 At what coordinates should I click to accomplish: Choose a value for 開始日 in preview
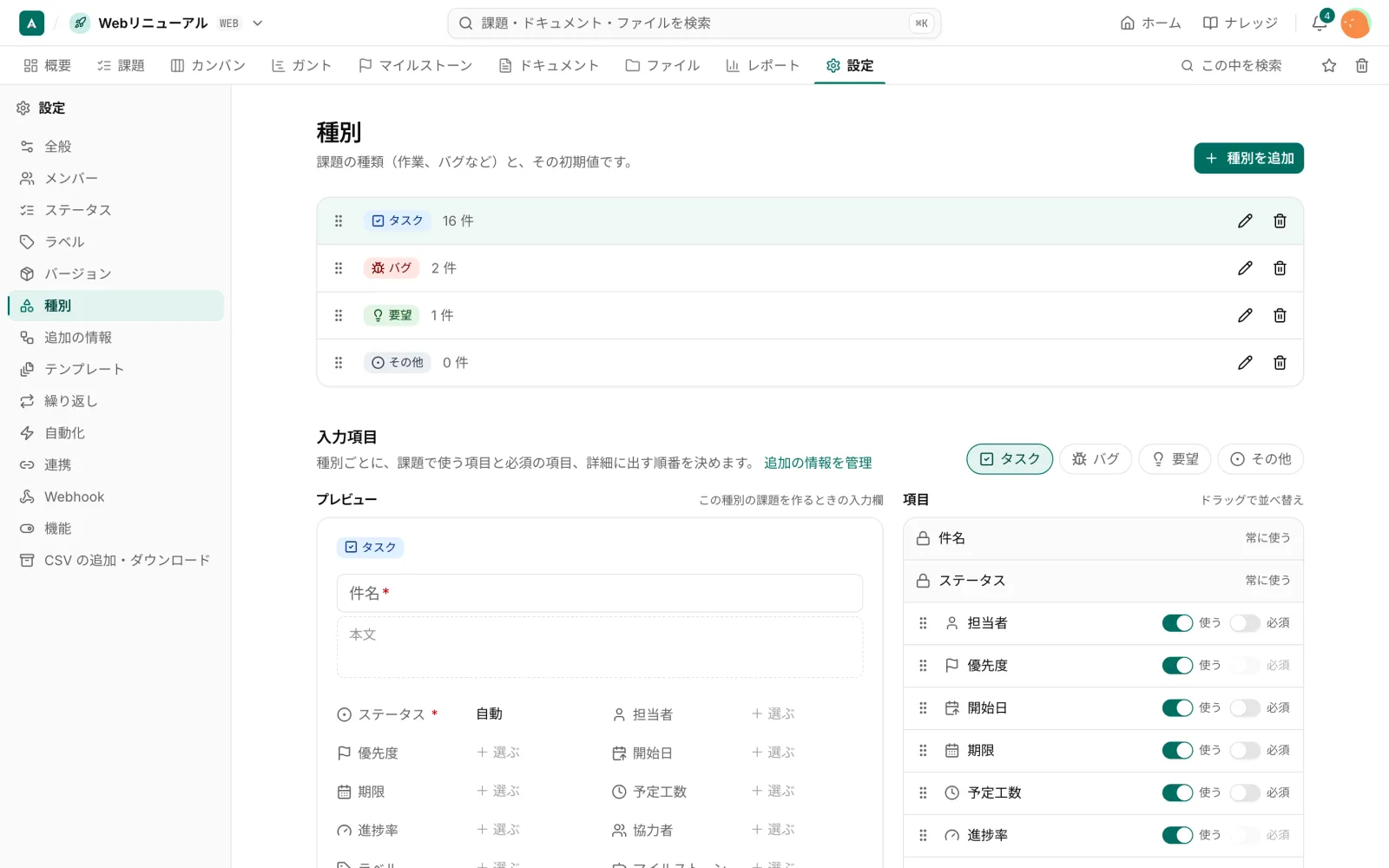click(773, 753)
